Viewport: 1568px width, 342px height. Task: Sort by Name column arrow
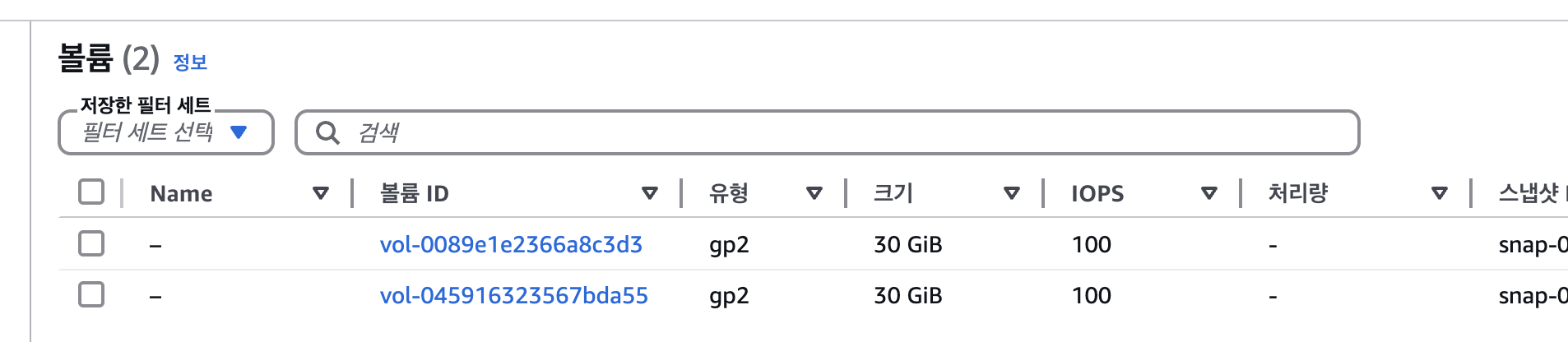click(x=321, y=193)
